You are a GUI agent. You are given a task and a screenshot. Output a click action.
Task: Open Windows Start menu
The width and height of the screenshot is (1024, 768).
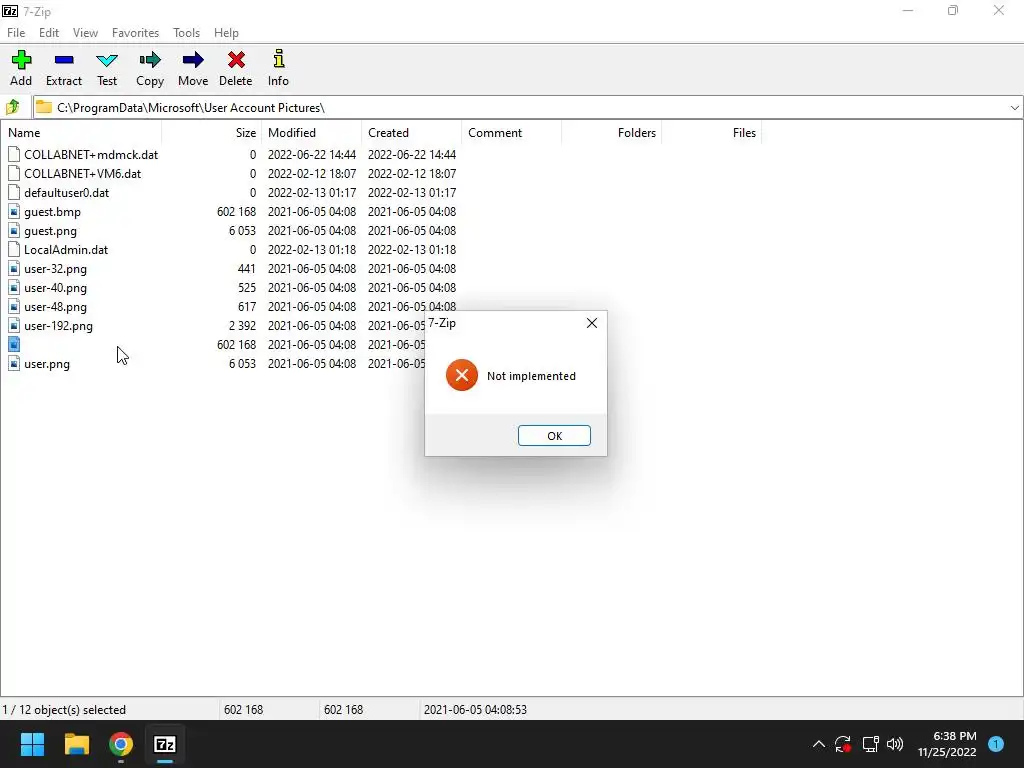click(x=32, y=744)
